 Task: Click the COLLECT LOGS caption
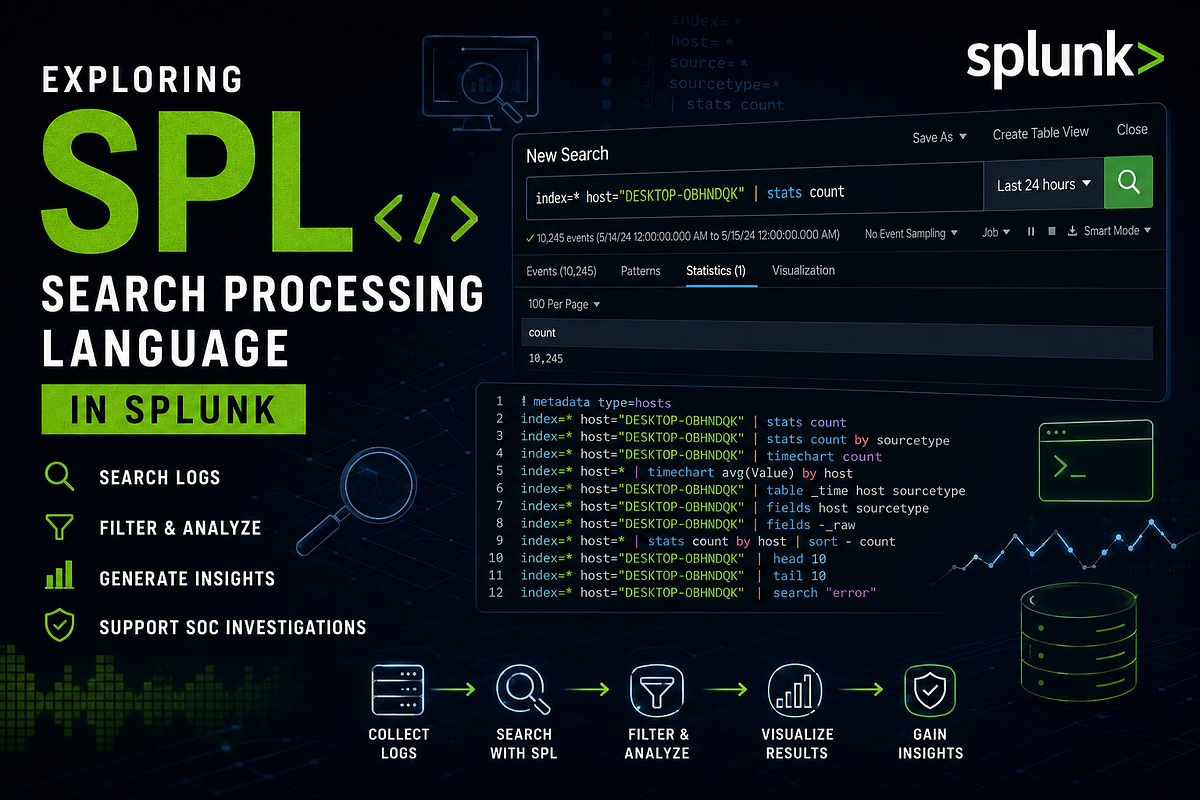[x=398, y=743]
